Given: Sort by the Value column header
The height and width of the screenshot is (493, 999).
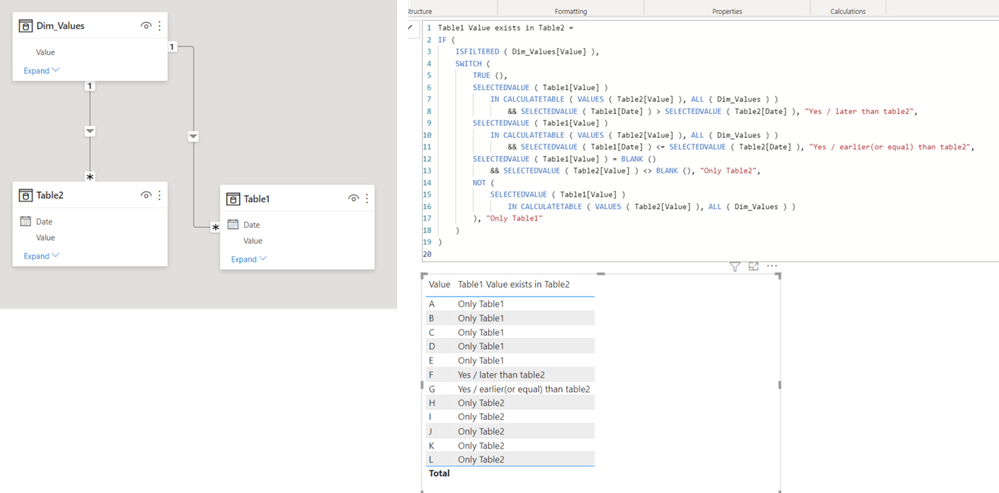Looking at the screenshot, I should (x=440, y=285).
